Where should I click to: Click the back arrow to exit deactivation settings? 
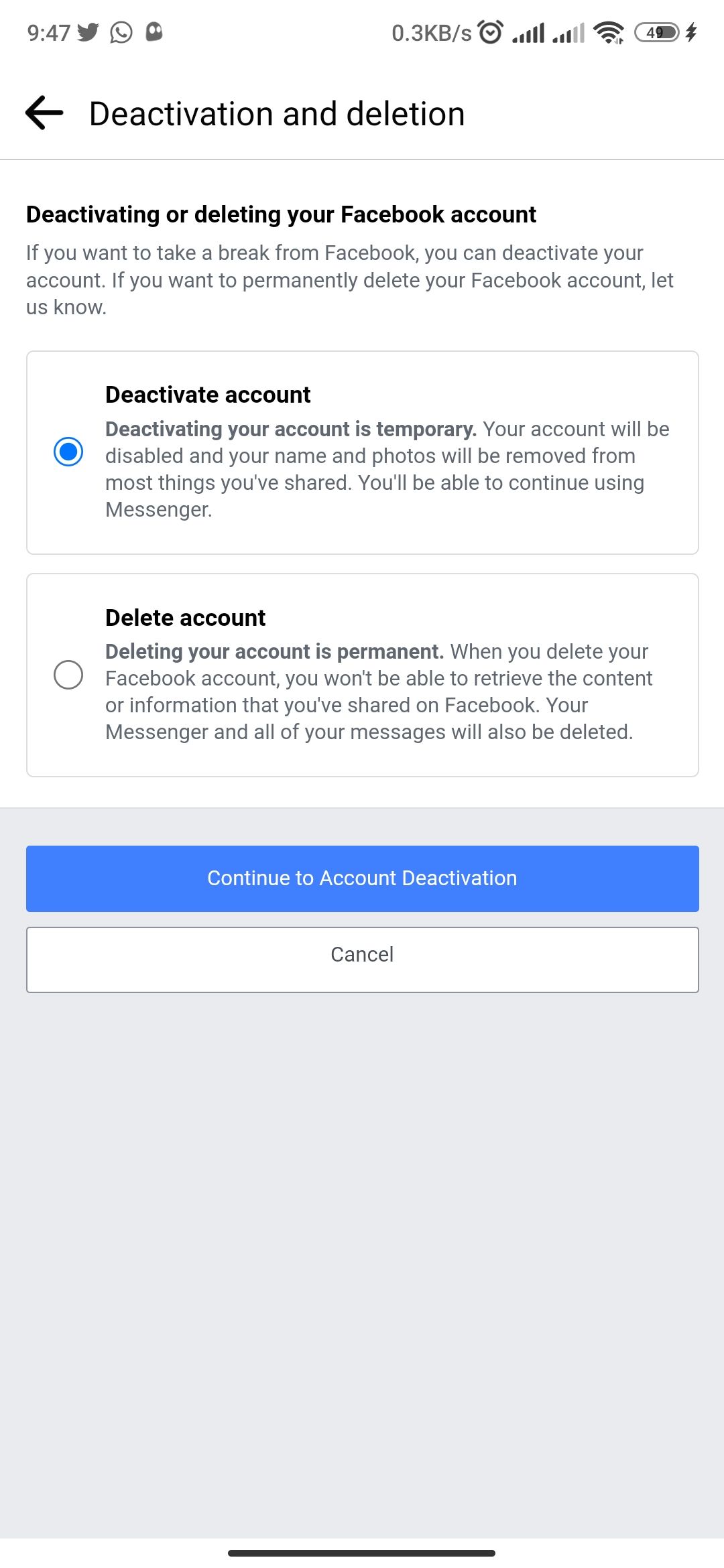(x=43, y=113)
